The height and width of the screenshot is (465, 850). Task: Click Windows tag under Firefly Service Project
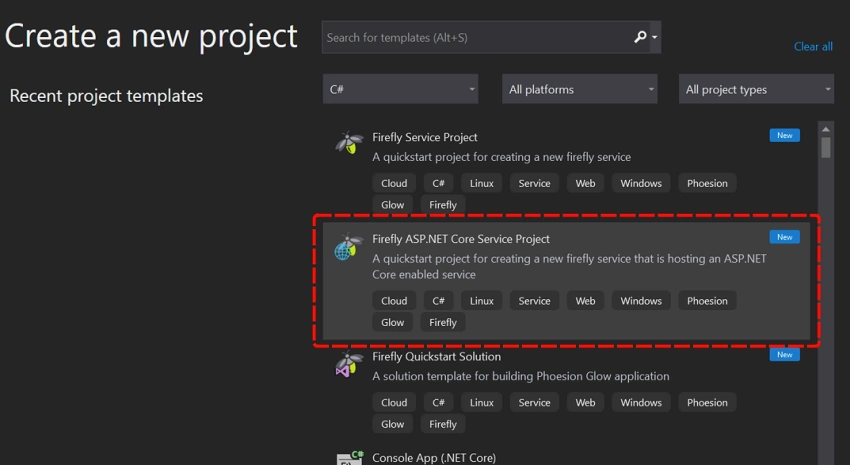pos(641,183)
